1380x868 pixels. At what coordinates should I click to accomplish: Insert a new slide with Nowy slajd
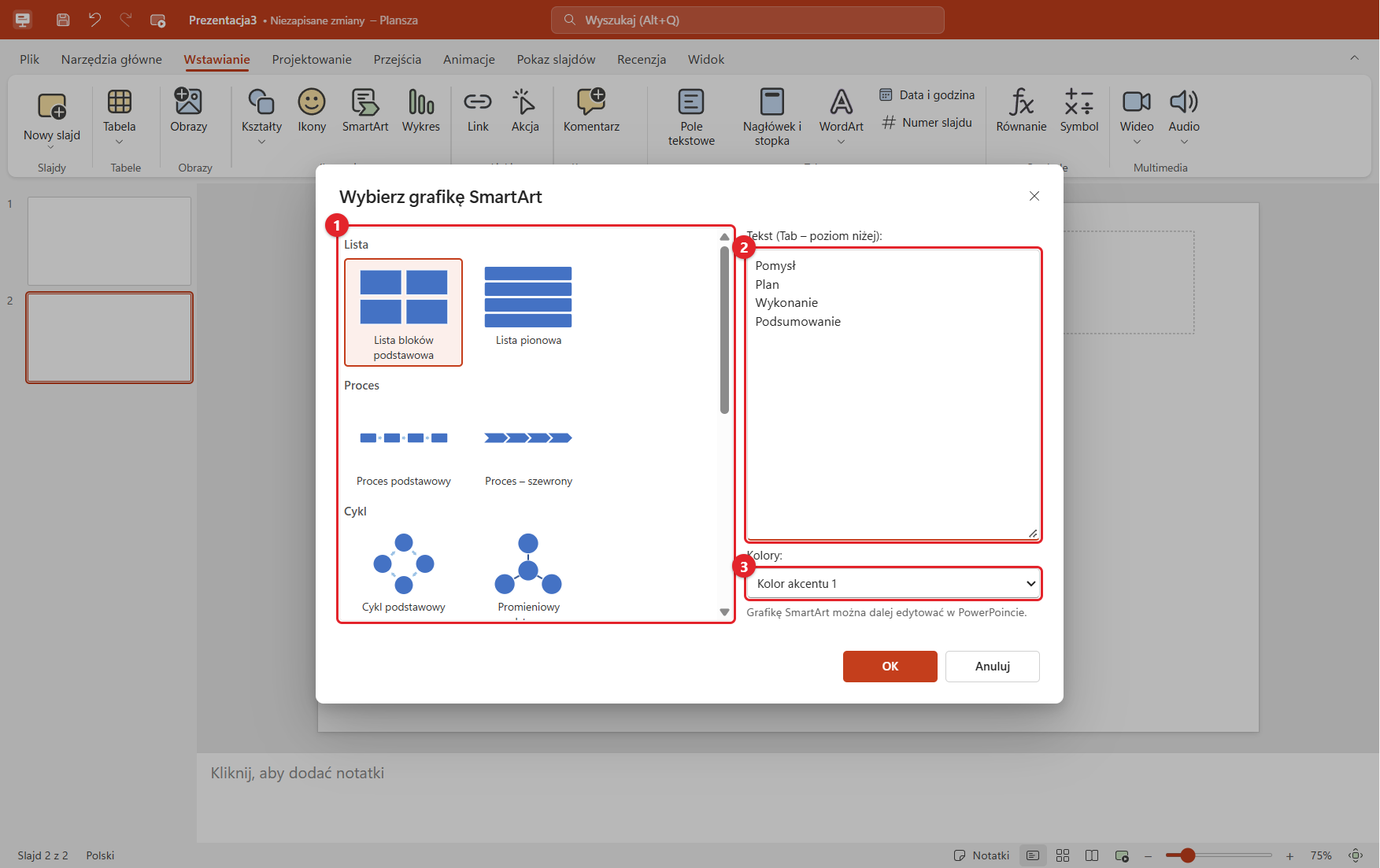point(52,118)
